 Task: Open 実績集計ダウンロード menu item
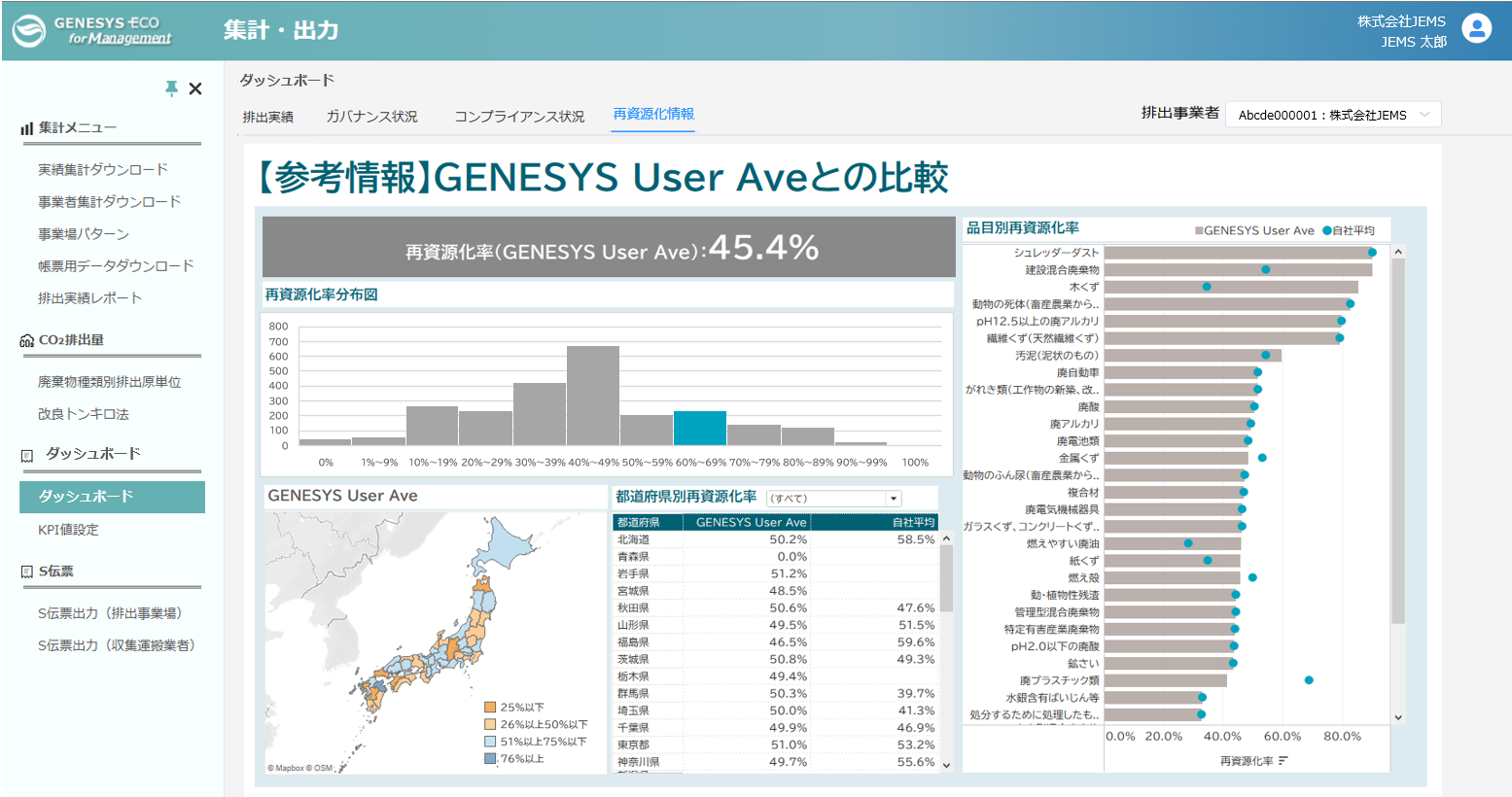103,169
